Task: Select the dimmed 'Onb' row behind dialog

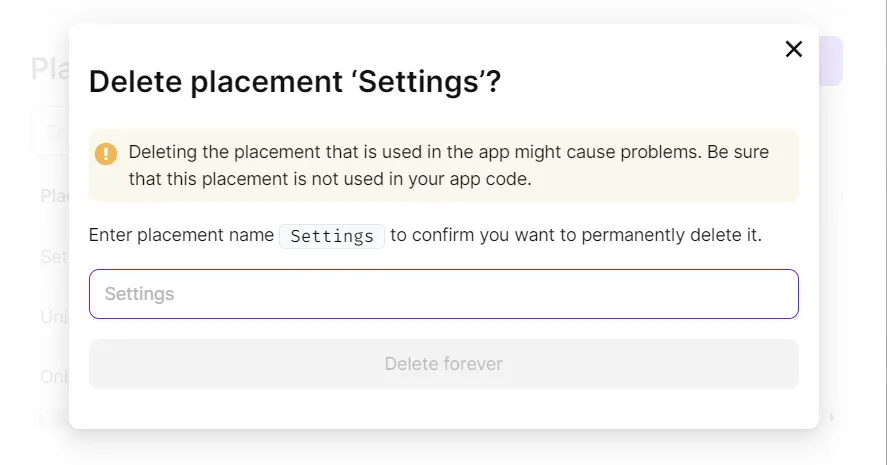Action: pyautogui.click(x=53, y=377)
